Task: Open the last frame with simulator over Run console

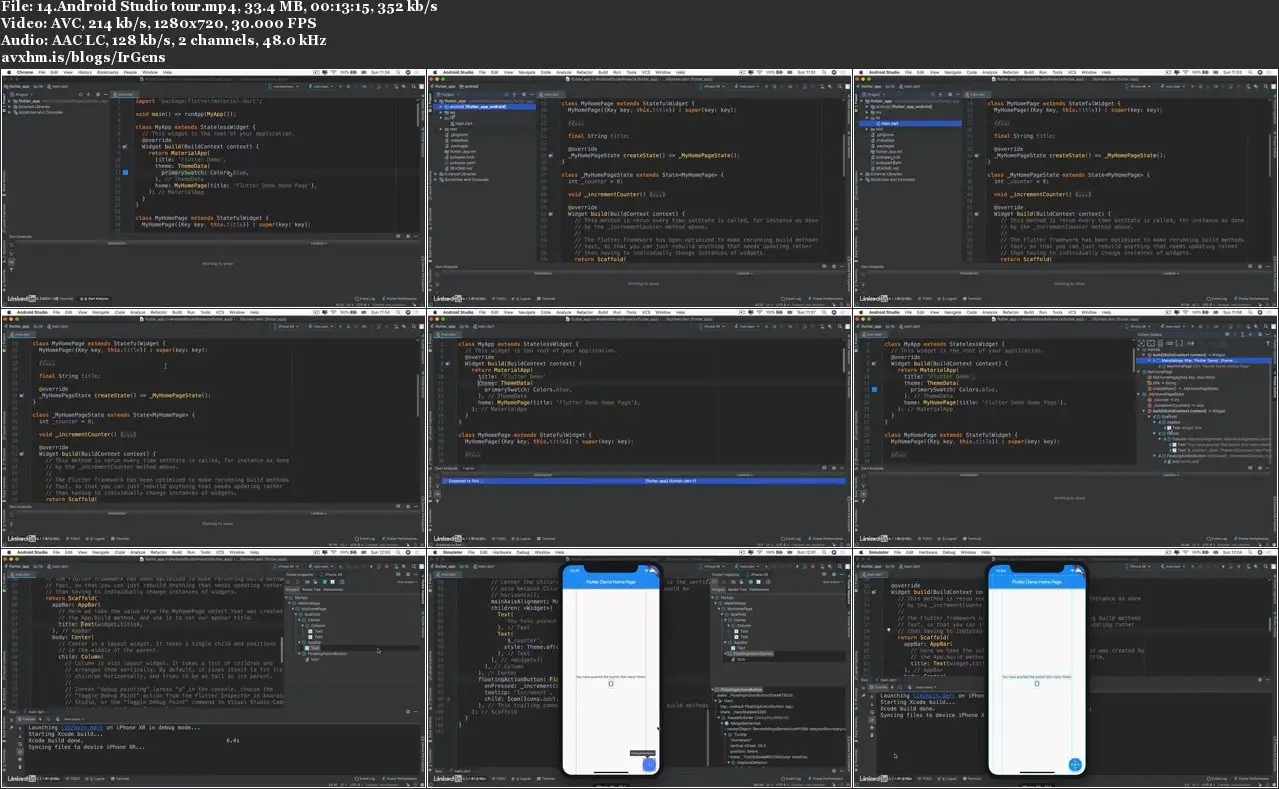Action: pyautogui.click(x=1065, y=666)
